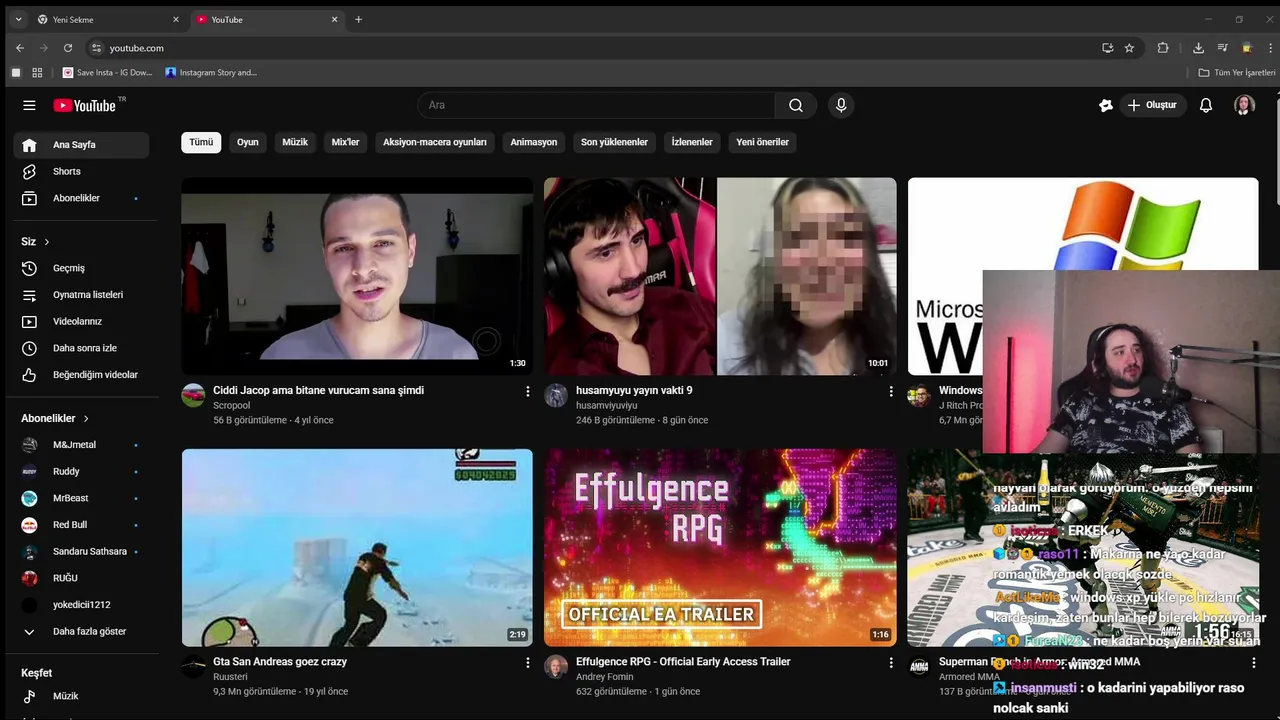Open M&Jmetal channel subscription
Screen dimensions: 1280x720
81,445
